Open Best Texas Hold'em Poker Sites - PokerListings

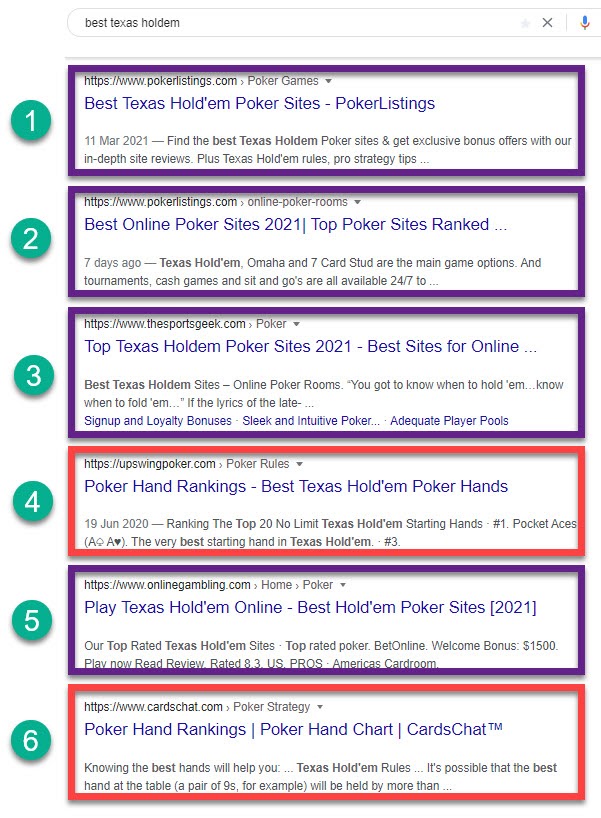(x=259, y=104)
